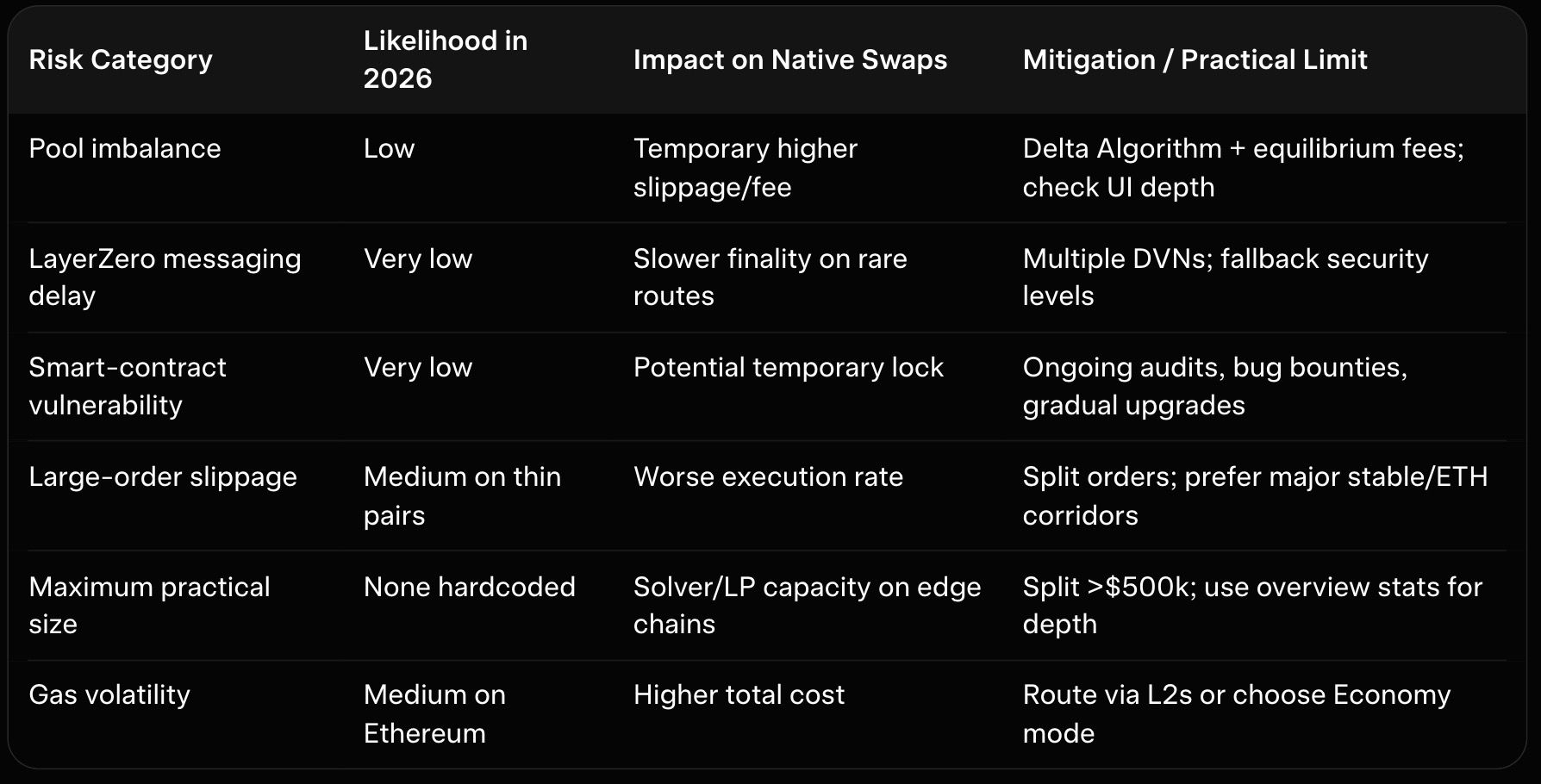Select the Maximum practical size cell

149,605
